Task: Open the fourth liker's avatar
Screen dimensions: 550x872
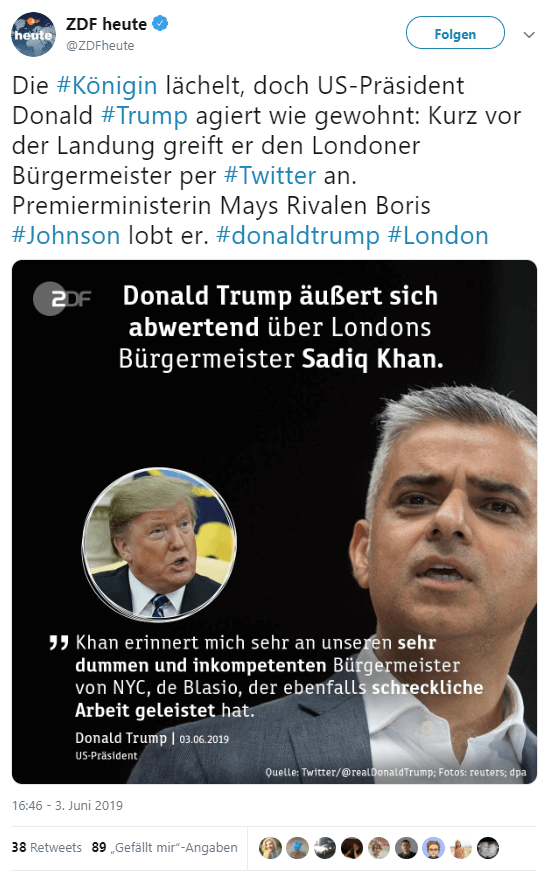Action: point(352,848)
